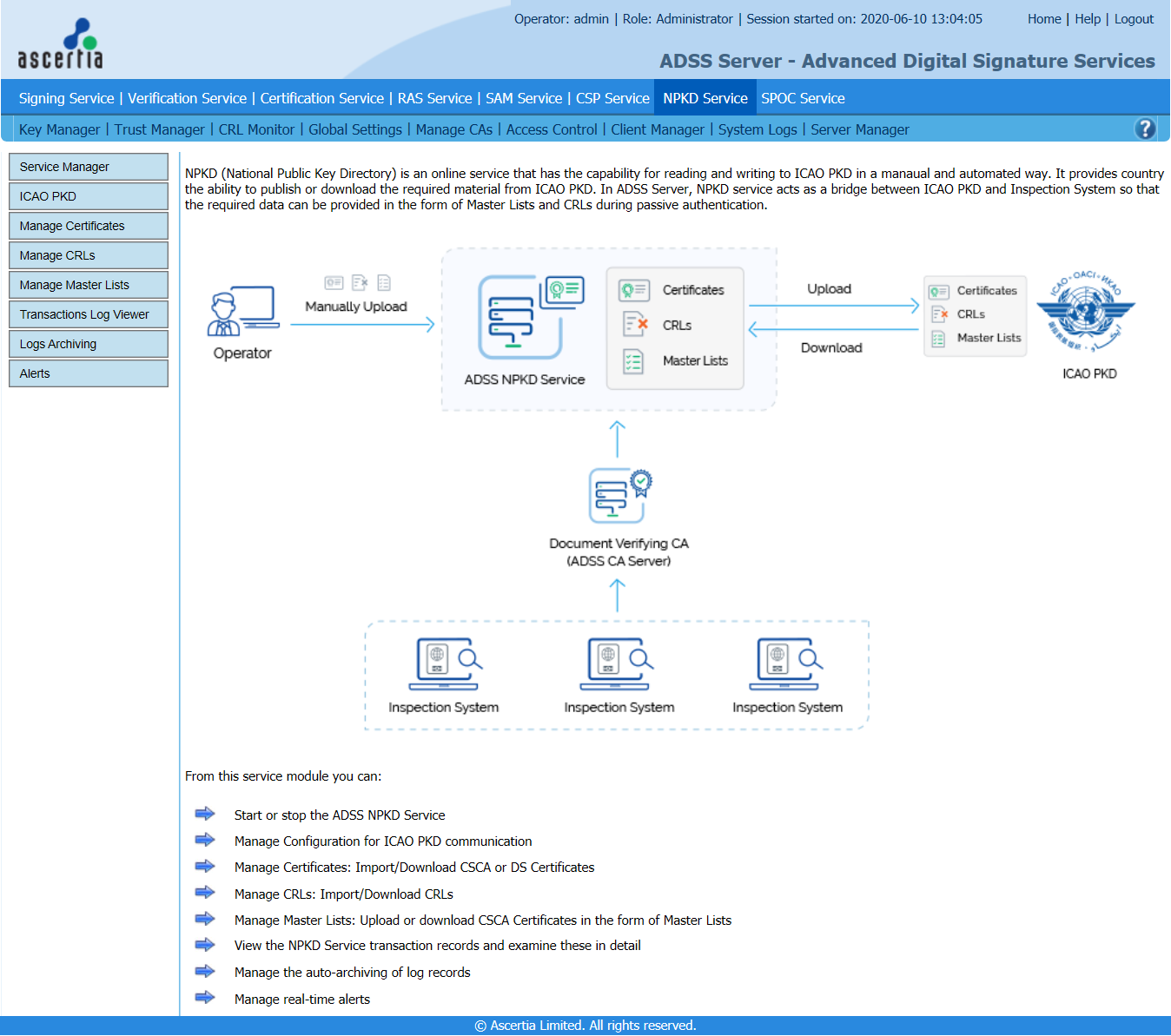The height and width of the screenshot is (1036, 1171).
Task: Open System Logs in the submenu
Action: [757, 129]
